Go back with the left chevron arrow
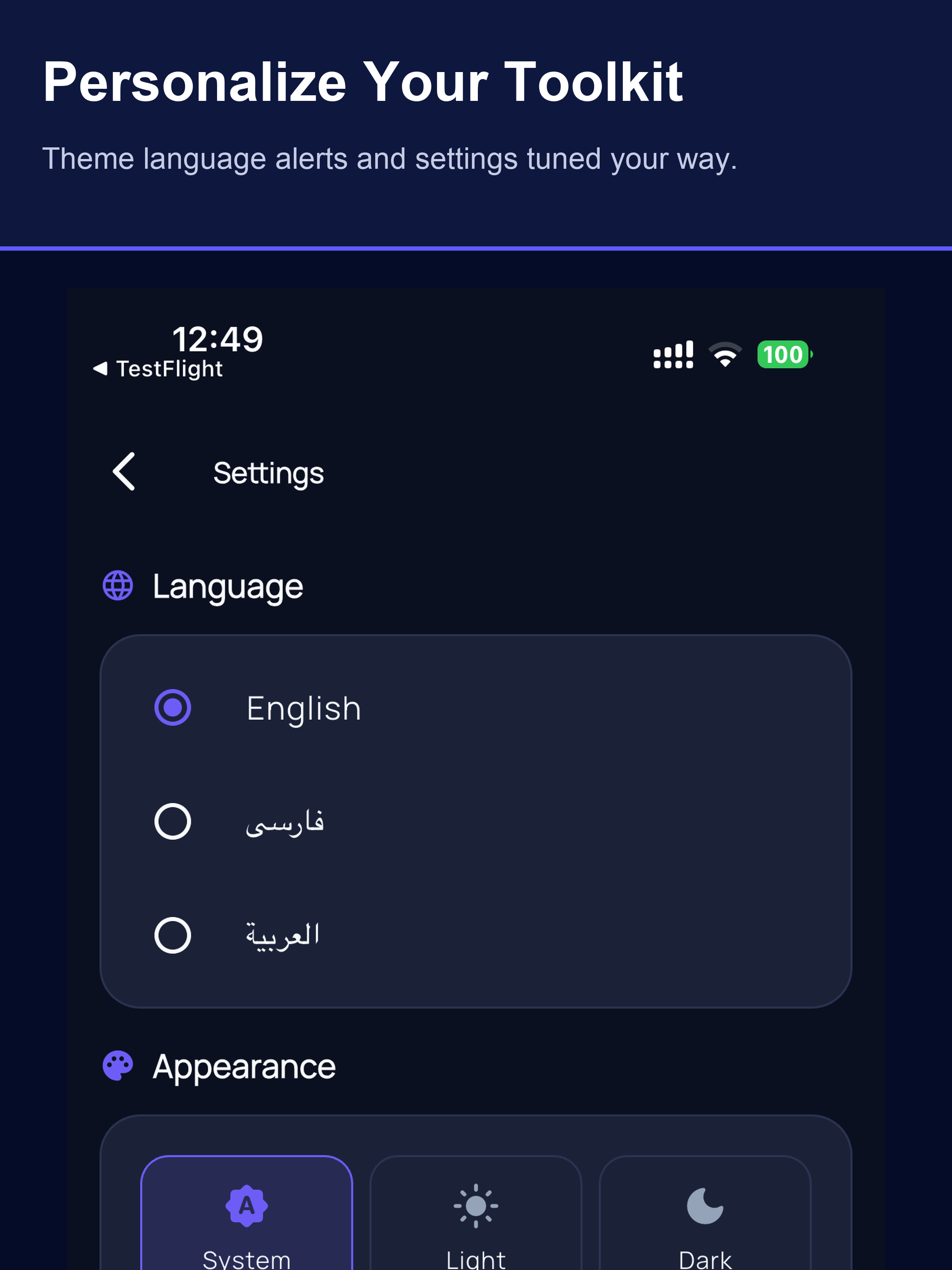The image size is (952, 1270). pos(124,472)
